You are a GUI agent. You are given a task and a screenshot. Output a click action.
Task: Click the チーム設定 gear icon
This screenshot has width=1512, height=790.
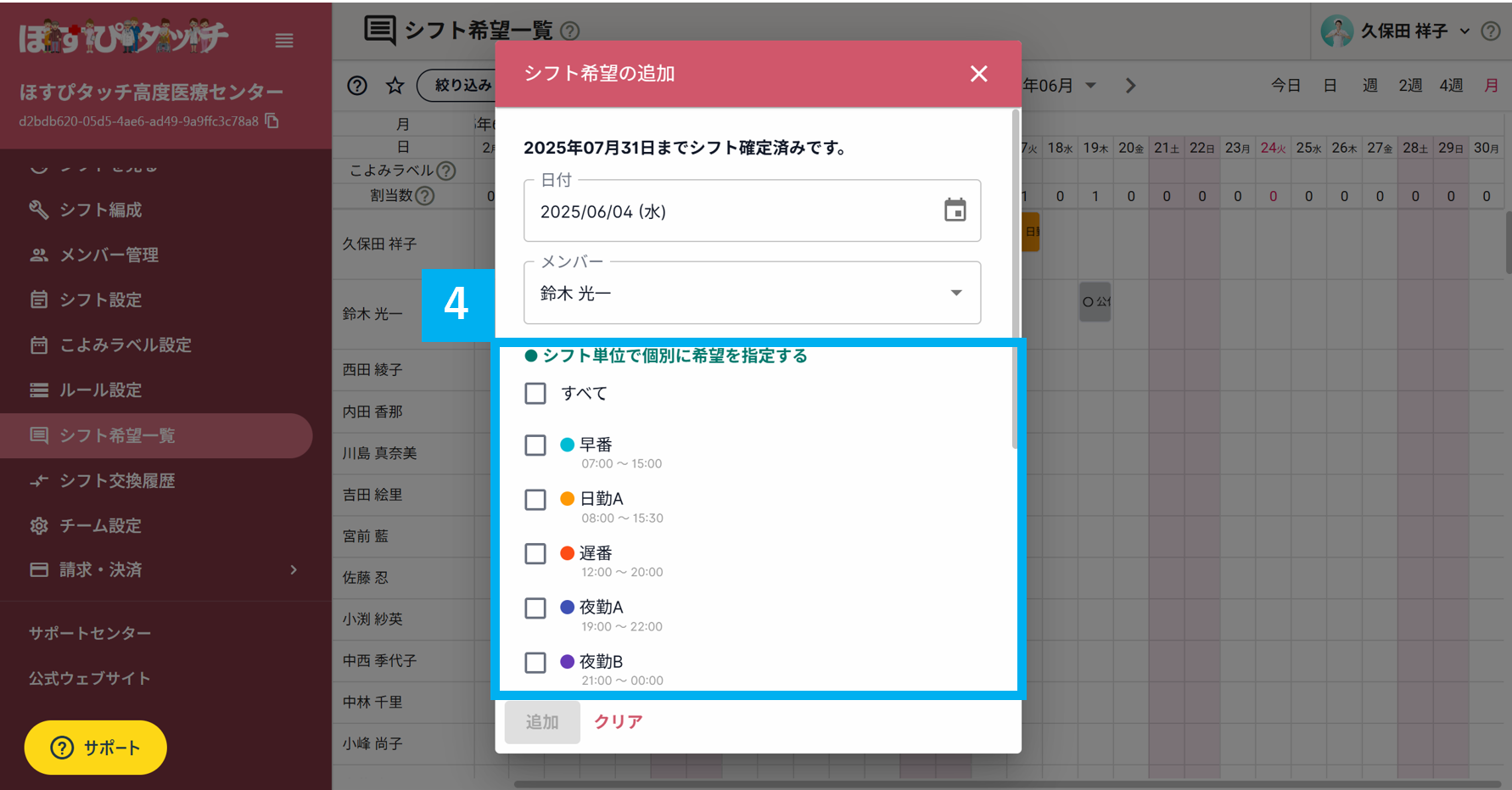click(x=39, y=525)
